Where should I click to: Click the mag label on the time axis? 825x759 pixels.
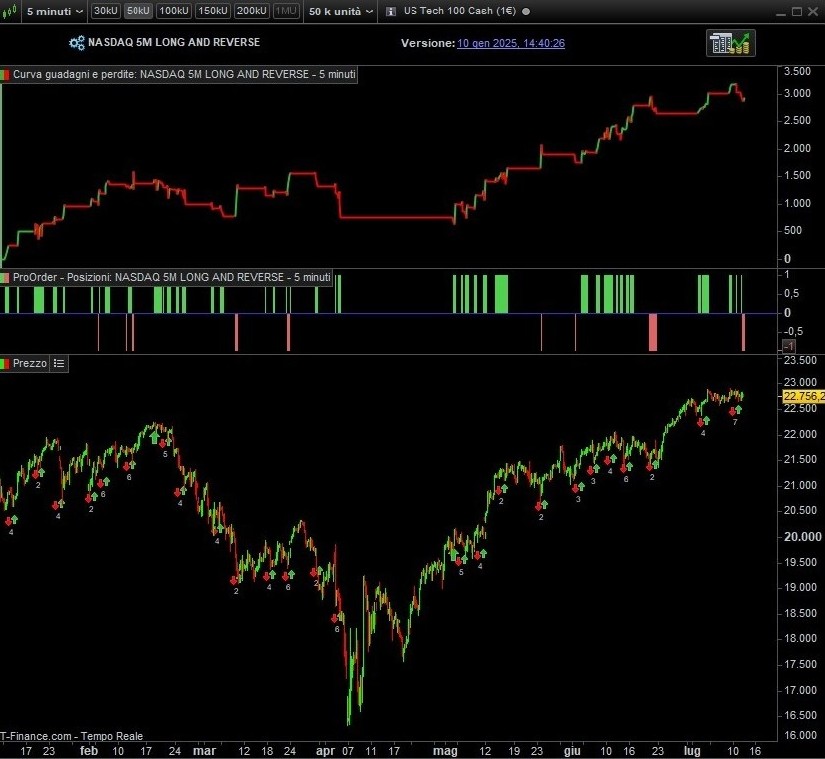point(445,751)
